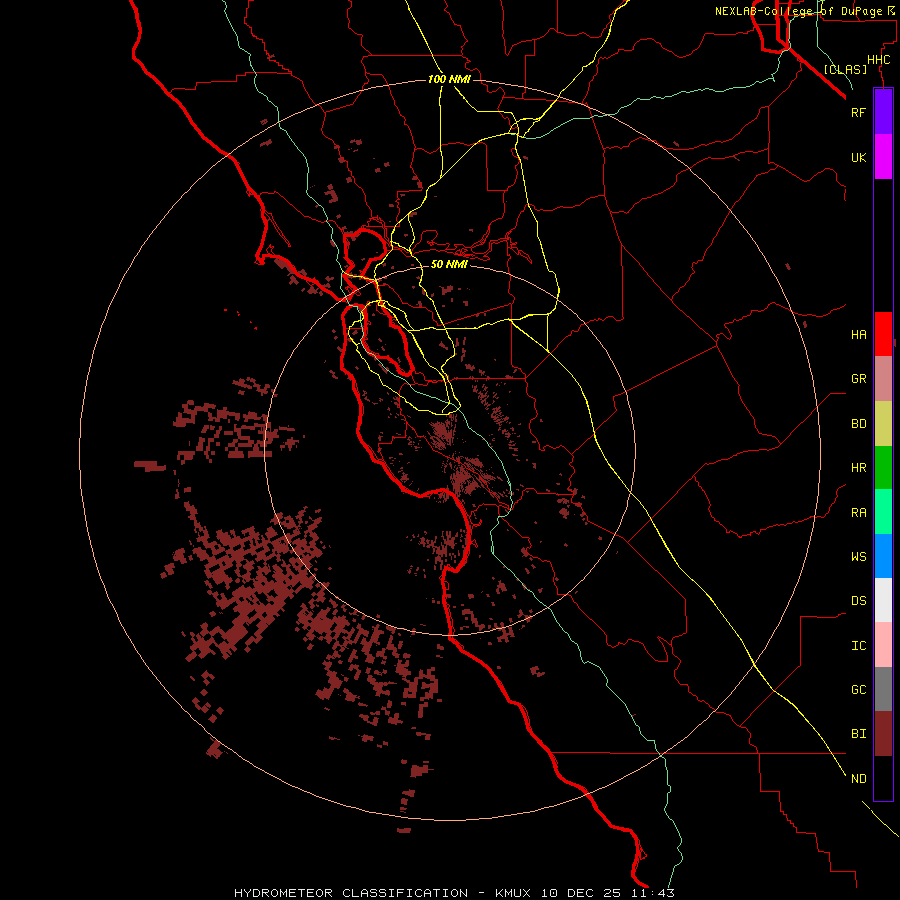Select the pink GR legend swatch
This screenshot has width=900, height=900.
(x=883, y=379)
